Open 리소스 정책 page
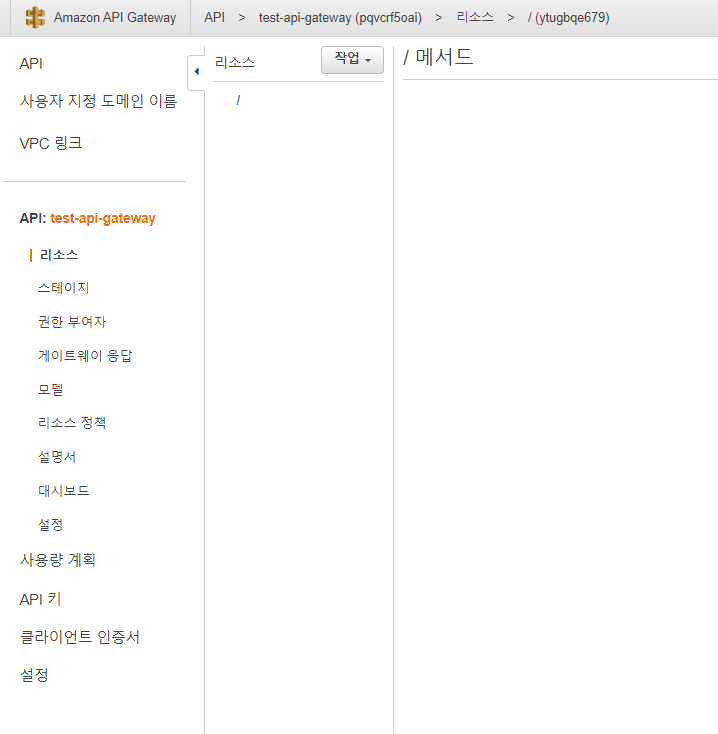The height and width of the screenshot is (734, 718). [x=72, y=423]
